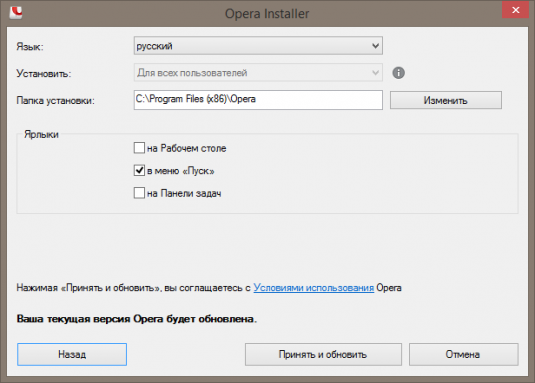Click the Ярлыки group label
535x383 pixels.
coord(41,134)
